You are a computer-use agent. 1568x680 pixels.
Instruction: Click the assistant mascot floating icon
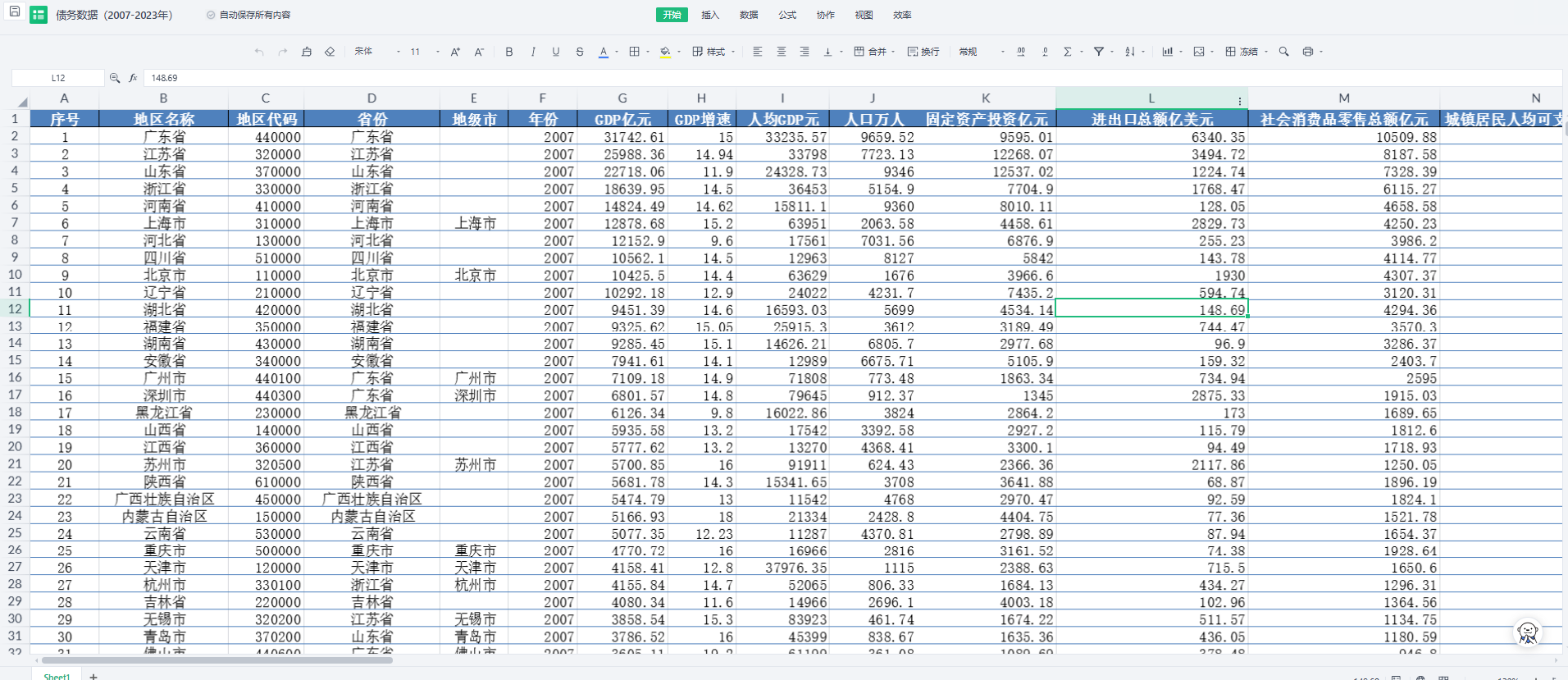pos(1527,632)
